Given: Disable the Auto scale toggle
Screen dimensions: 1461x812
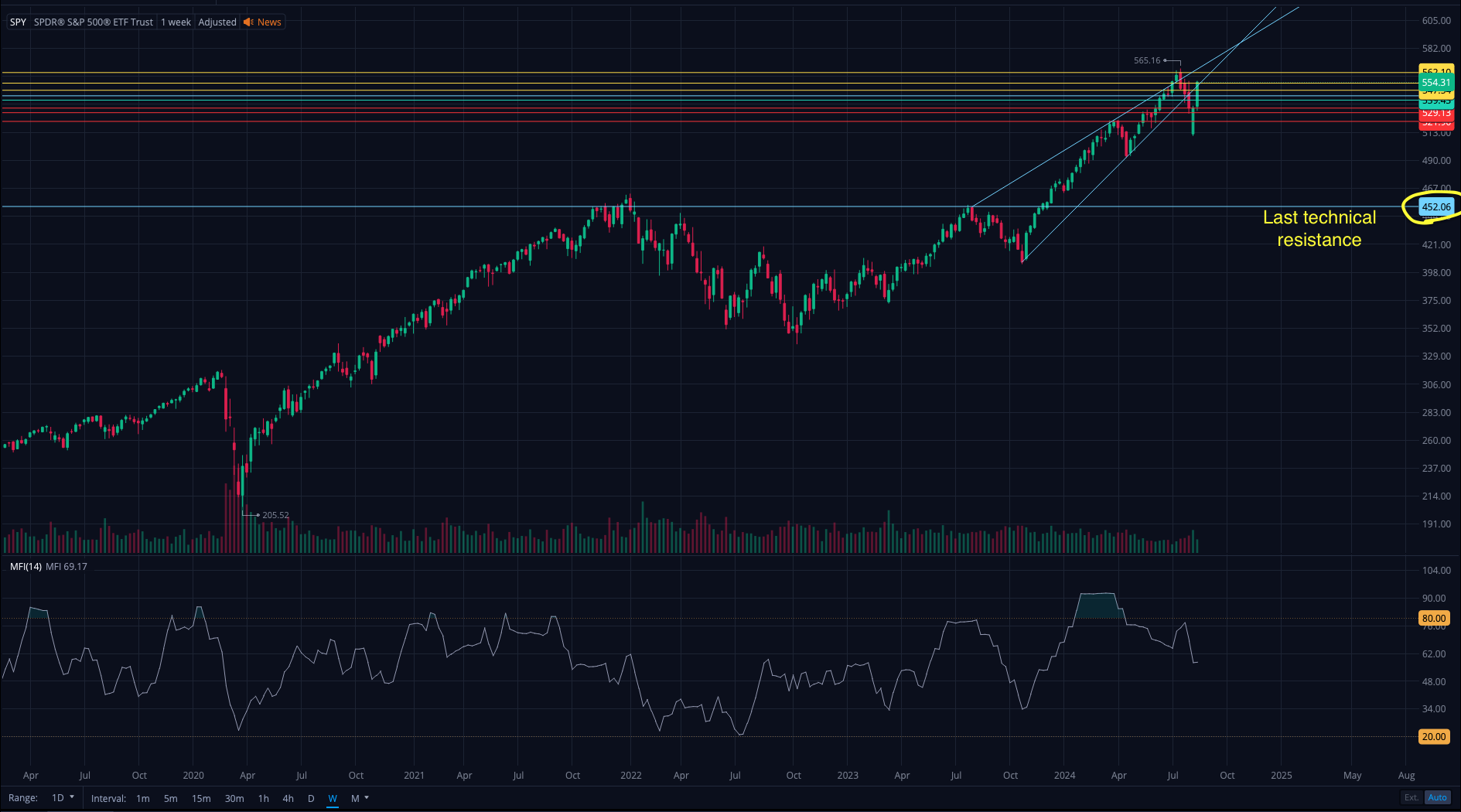Looking at the screenshot, I should tap(1437, 798).
